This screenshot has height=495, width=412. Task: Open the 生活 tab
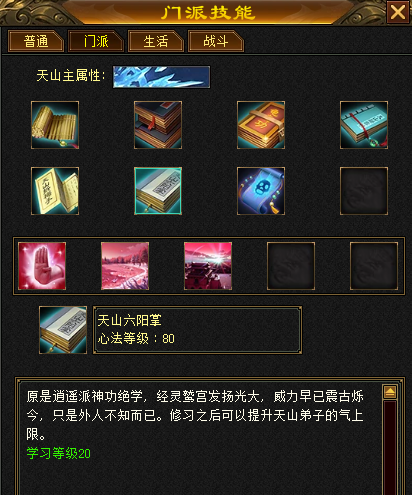coord(156,41)
